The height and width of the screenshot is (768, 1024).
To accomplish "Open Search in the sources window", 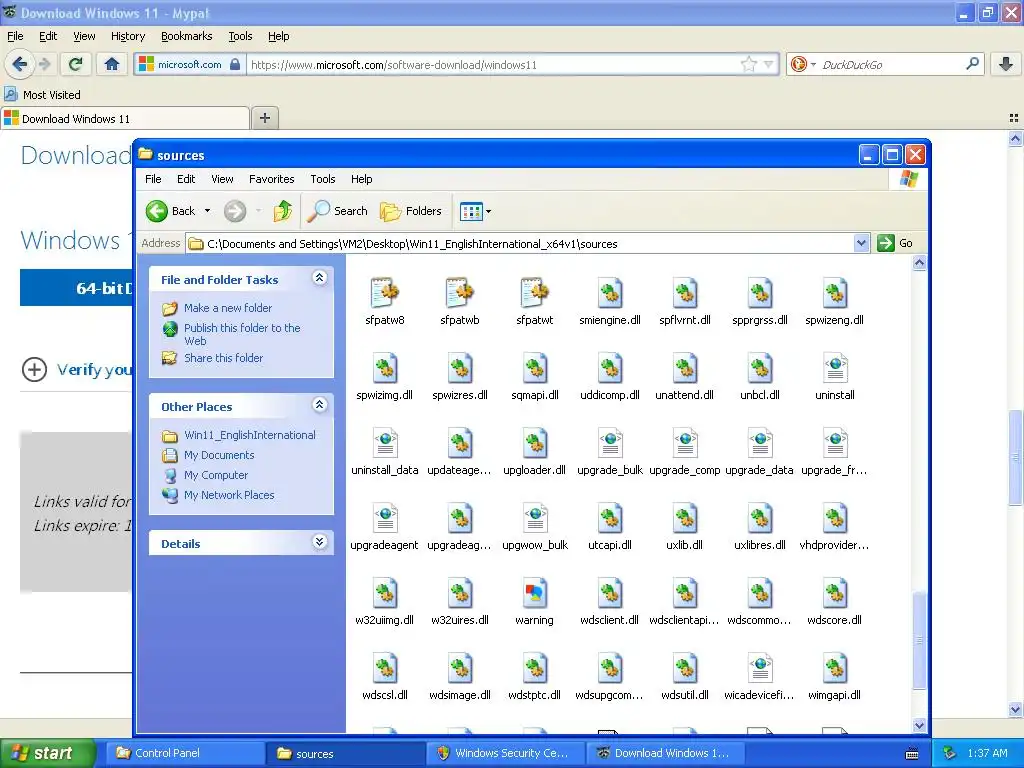I will (x=338, y=211).
